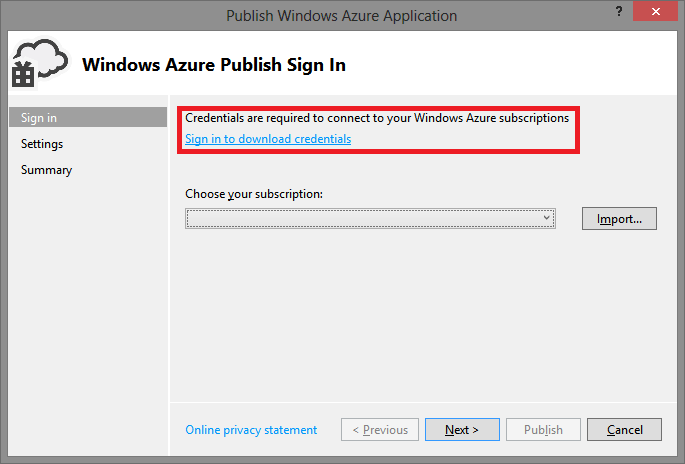Click the cloud and building Azure icon

[x=40, y=63]
